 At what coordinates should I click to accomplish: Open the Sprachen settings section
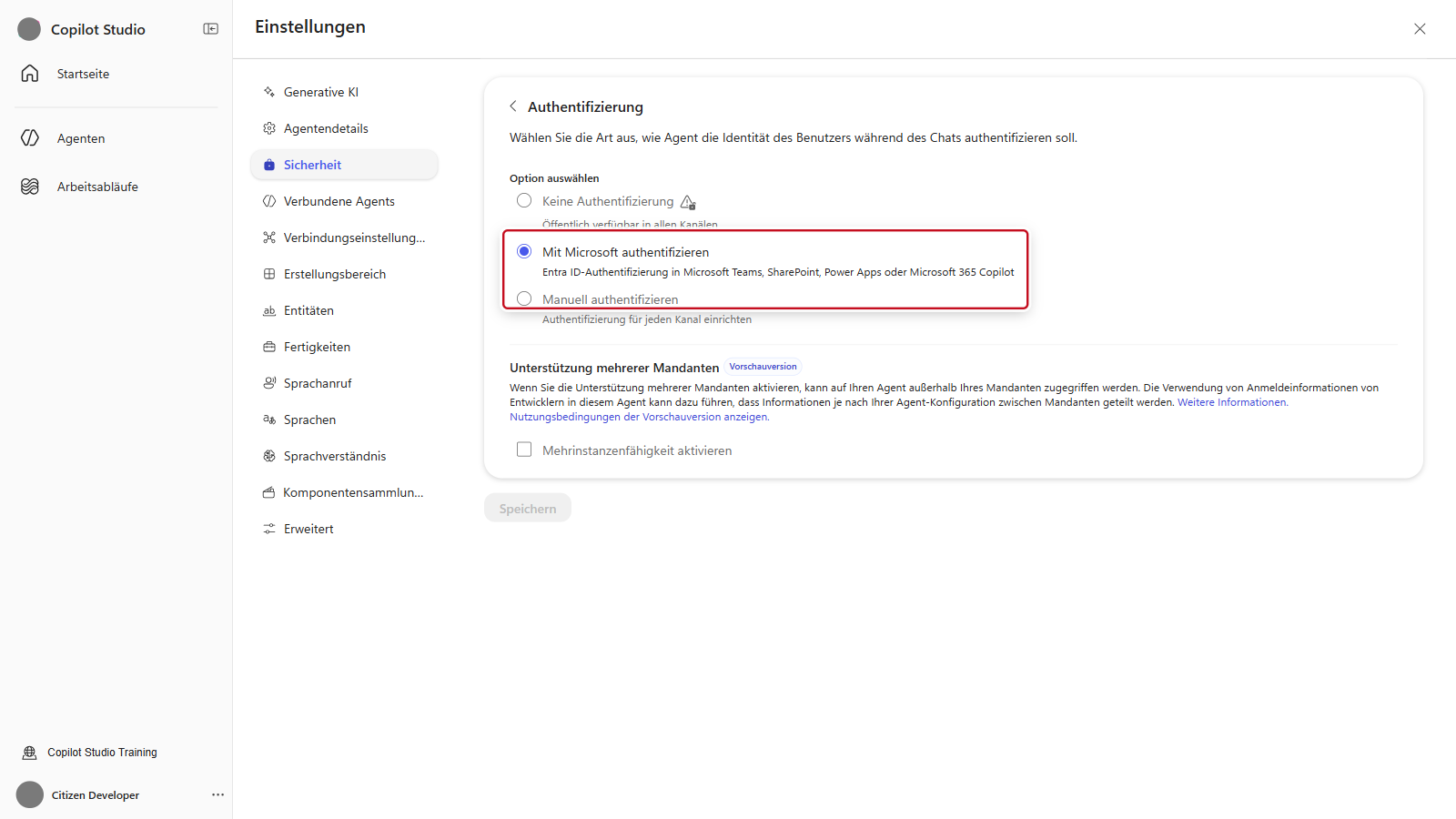[x=344, y=420]
